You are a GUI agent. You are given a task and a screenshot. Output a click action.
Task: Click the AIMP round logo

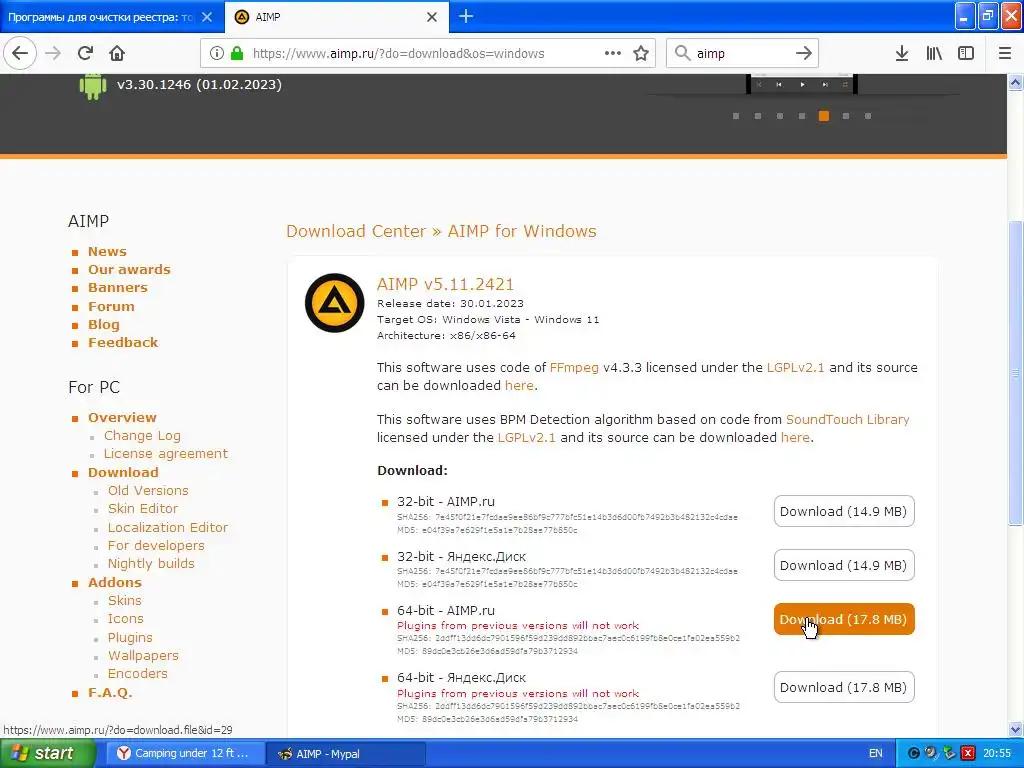[334, 303]
